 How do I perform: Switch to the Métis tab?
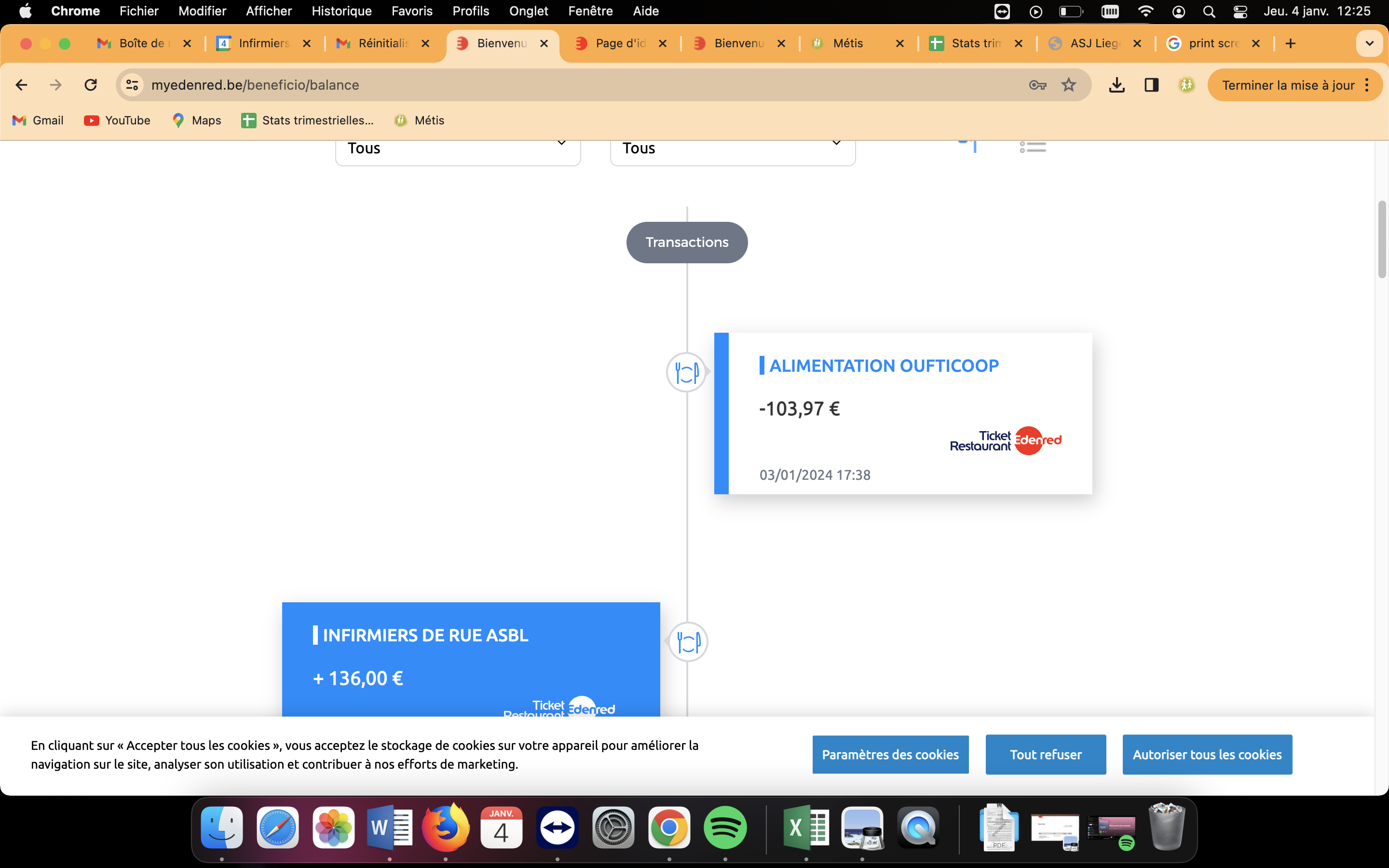click(x=848, y=43)
